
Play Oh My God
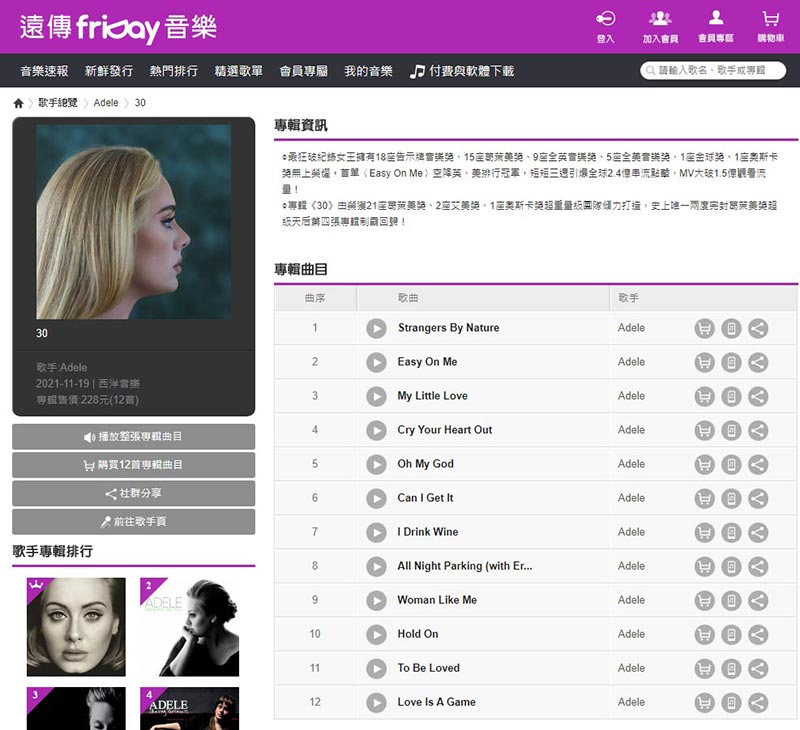pos(377,465)
